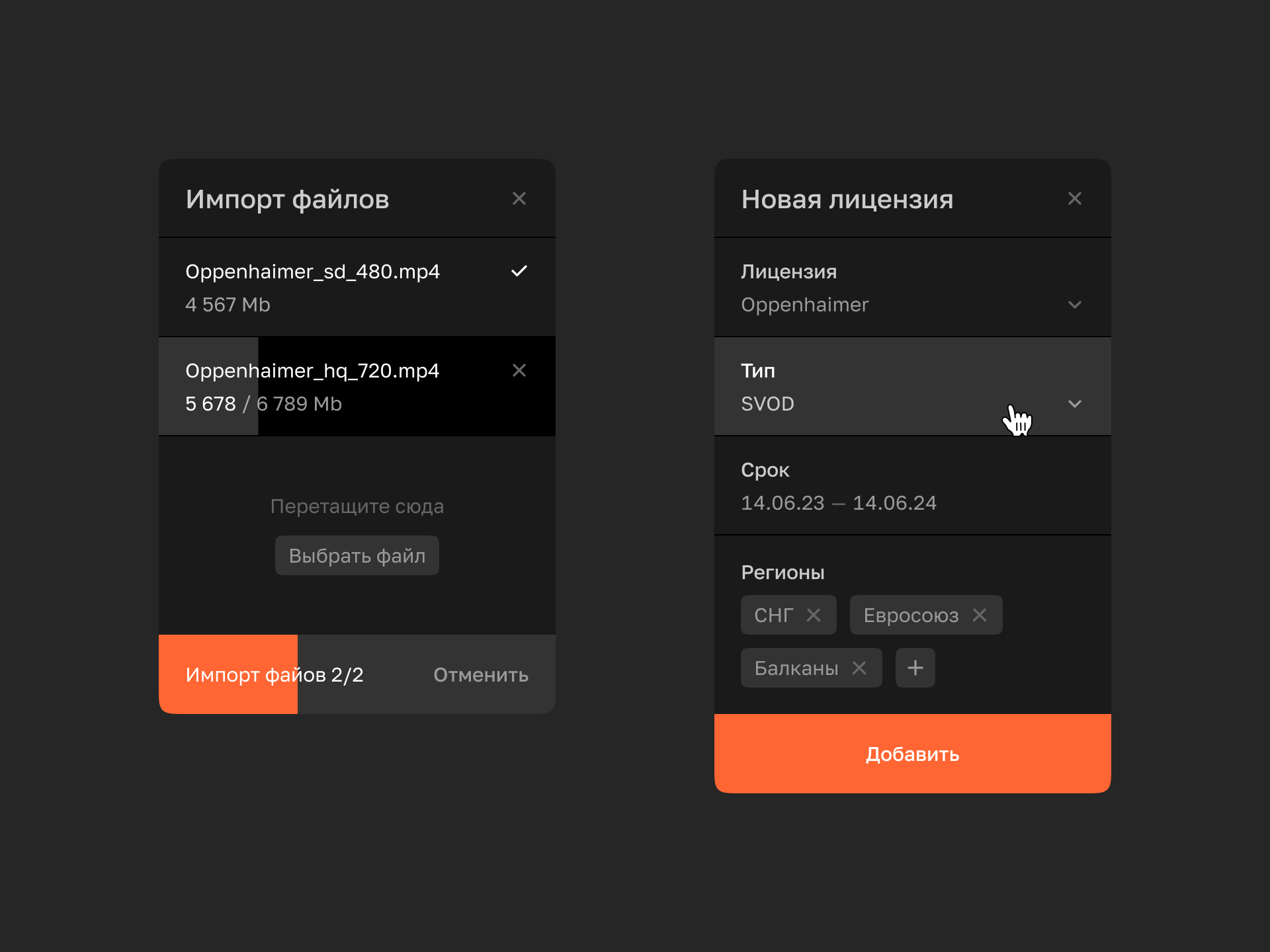This screenshot has width=1270, height=952.
Task: Select the Oppenhaimer license value
Action: [805, 305]
